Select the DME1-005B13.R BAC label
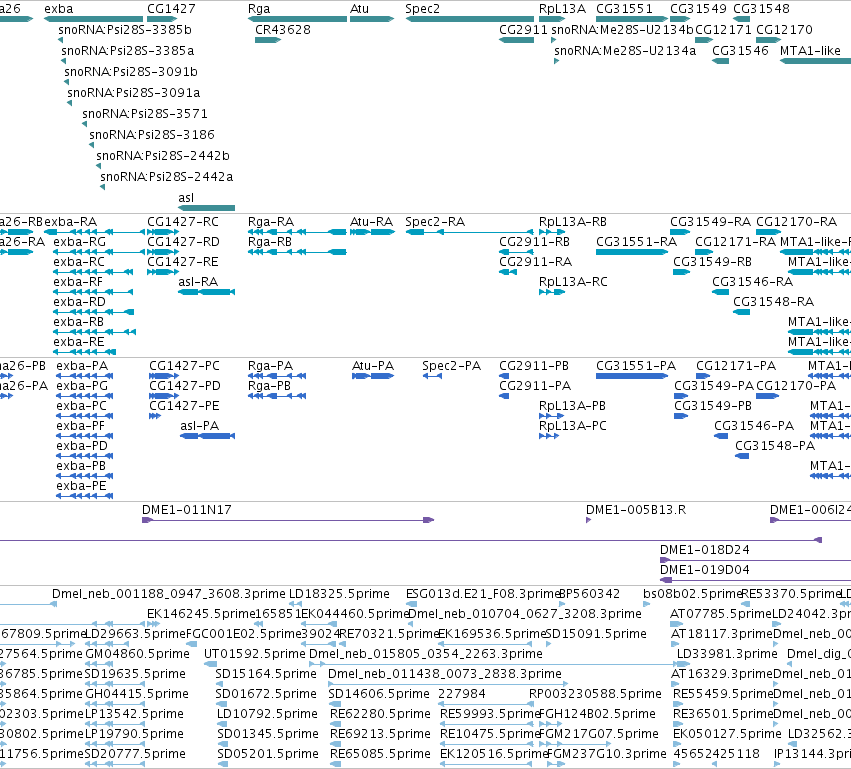 (x=636, y=510)
